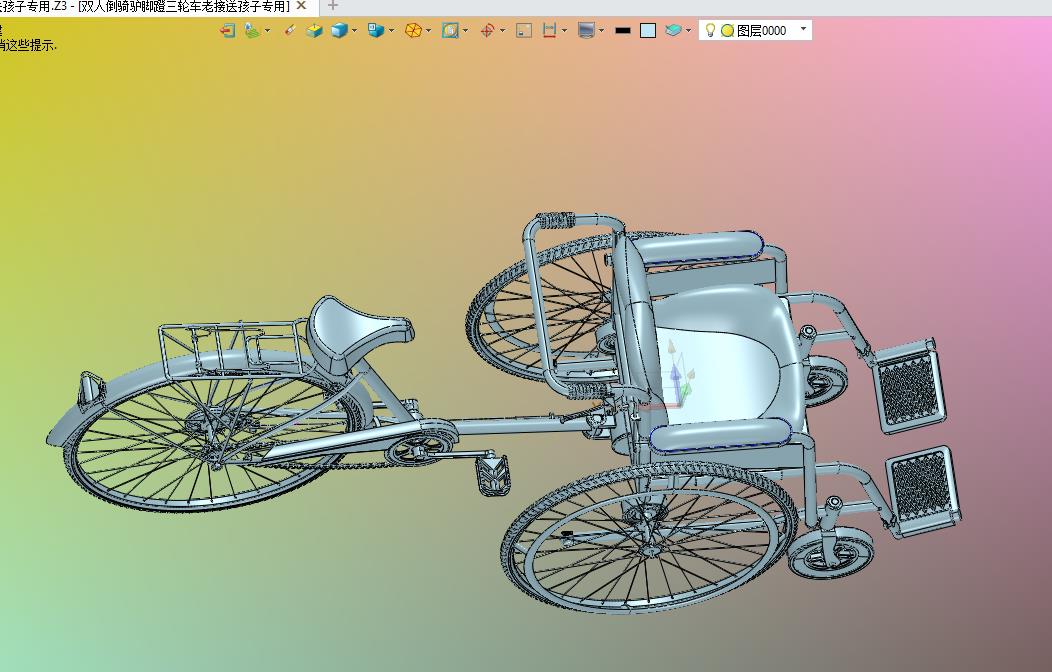Screen dimensions: 1052x672
Task: Select the blue shaded cube display icon
Action: [339, 30]
